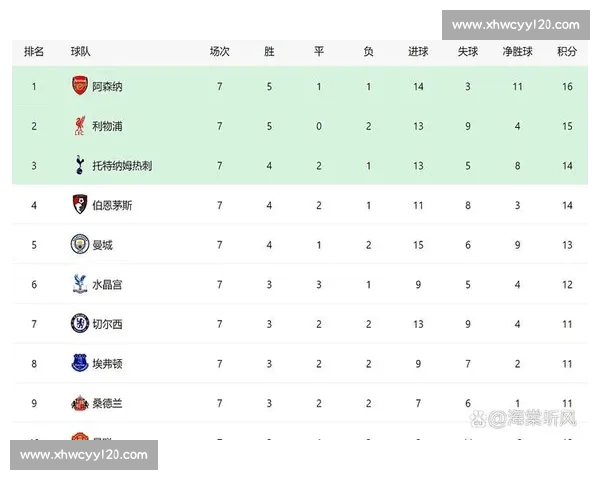Click the Chelsea club badge

click(x=80, y=323)
